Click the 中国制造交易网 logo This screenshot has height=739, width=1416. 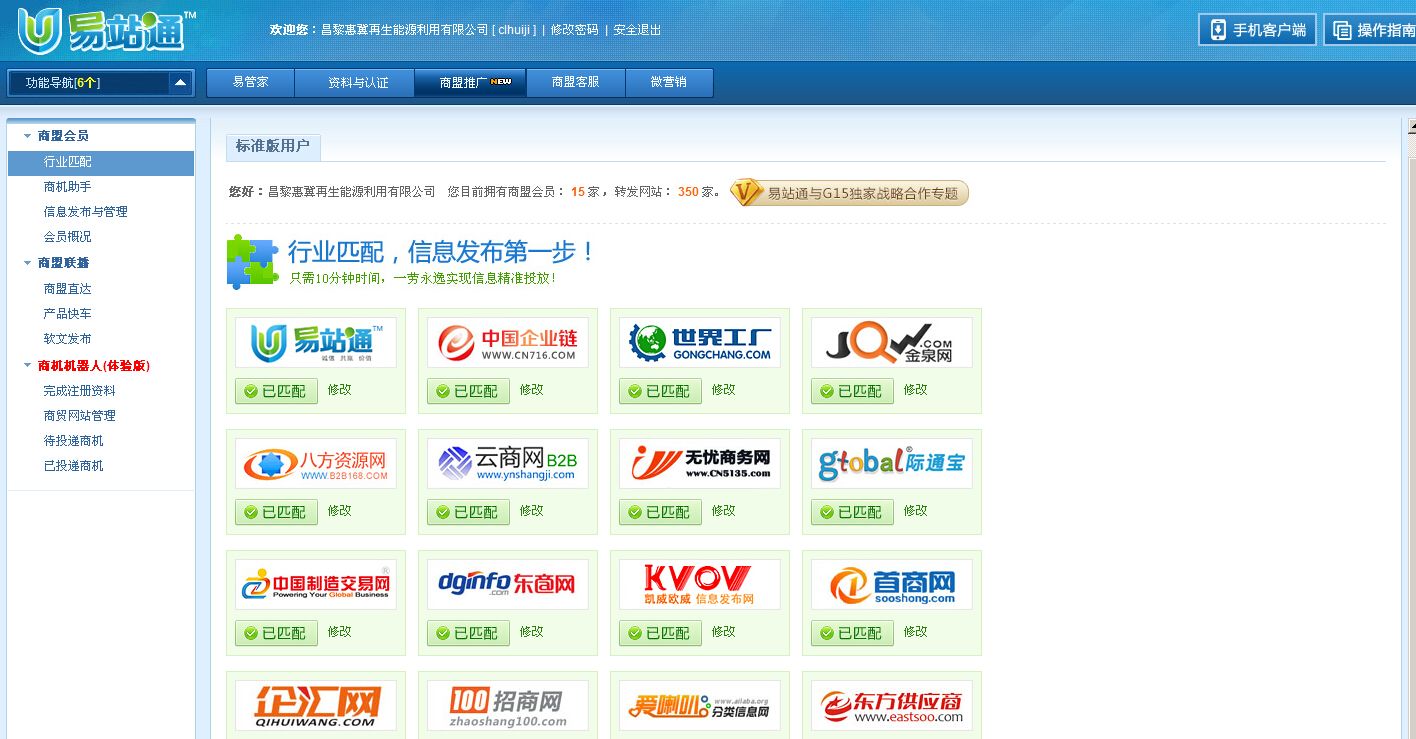pos(316,585)
